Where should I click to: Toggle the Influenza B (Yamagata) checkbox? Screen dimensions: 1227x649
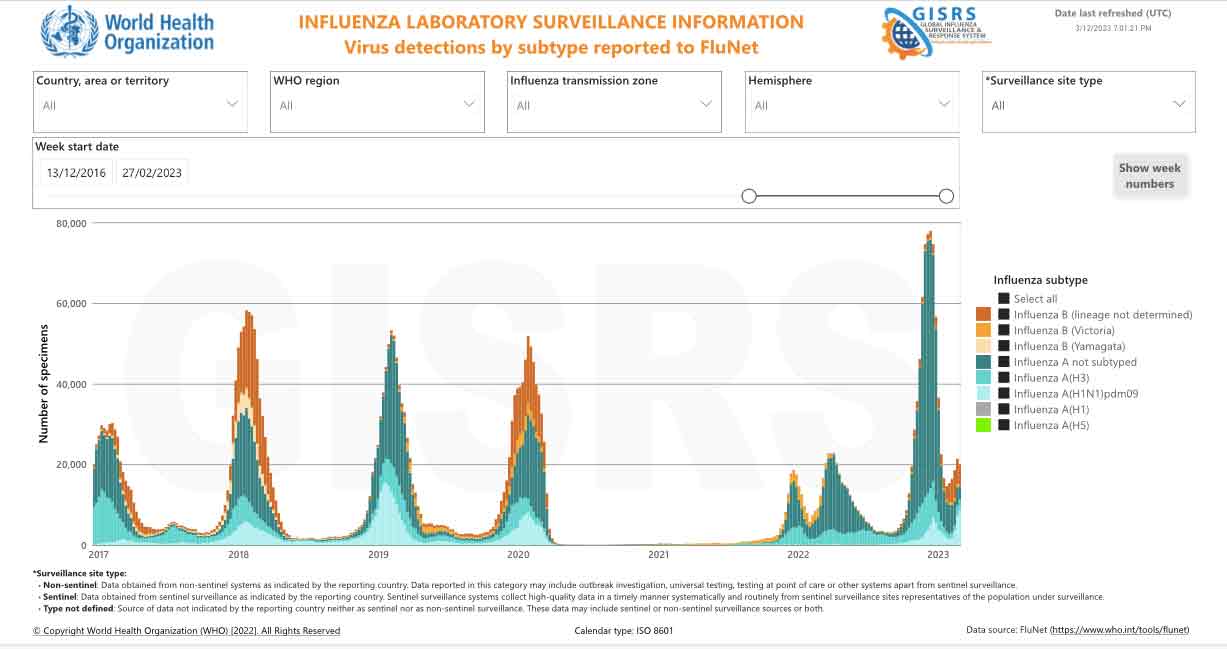[x=1003, y=346]
